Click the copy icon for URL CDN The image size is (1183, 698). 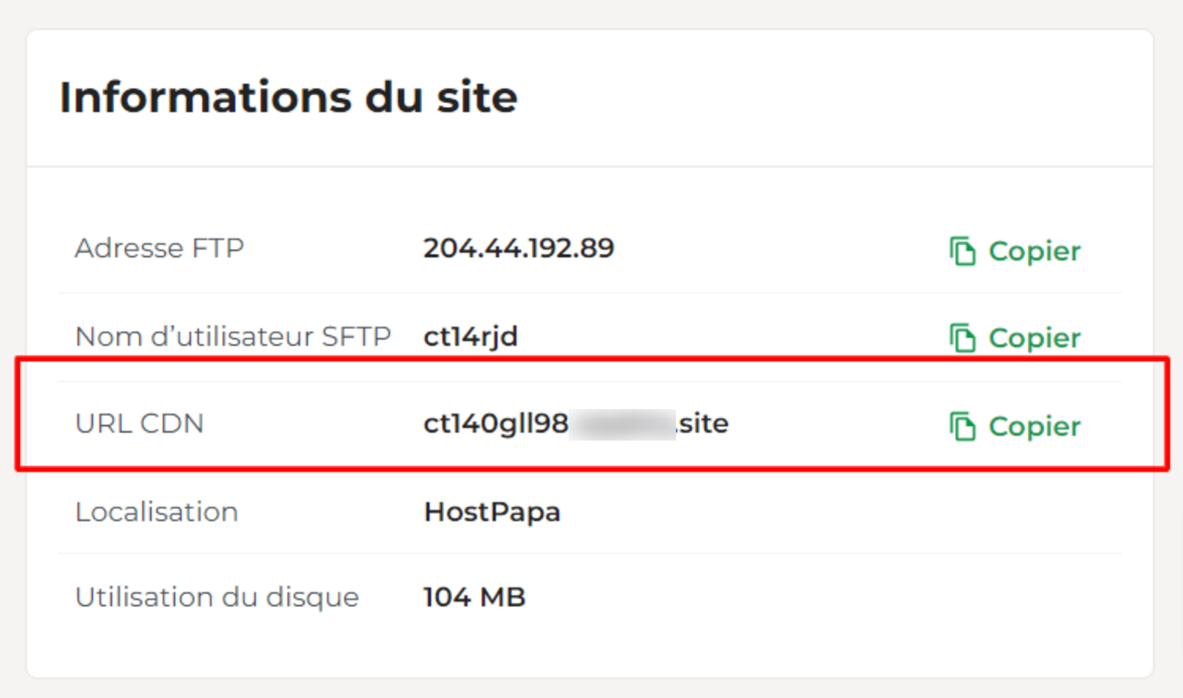pos(962,426)
